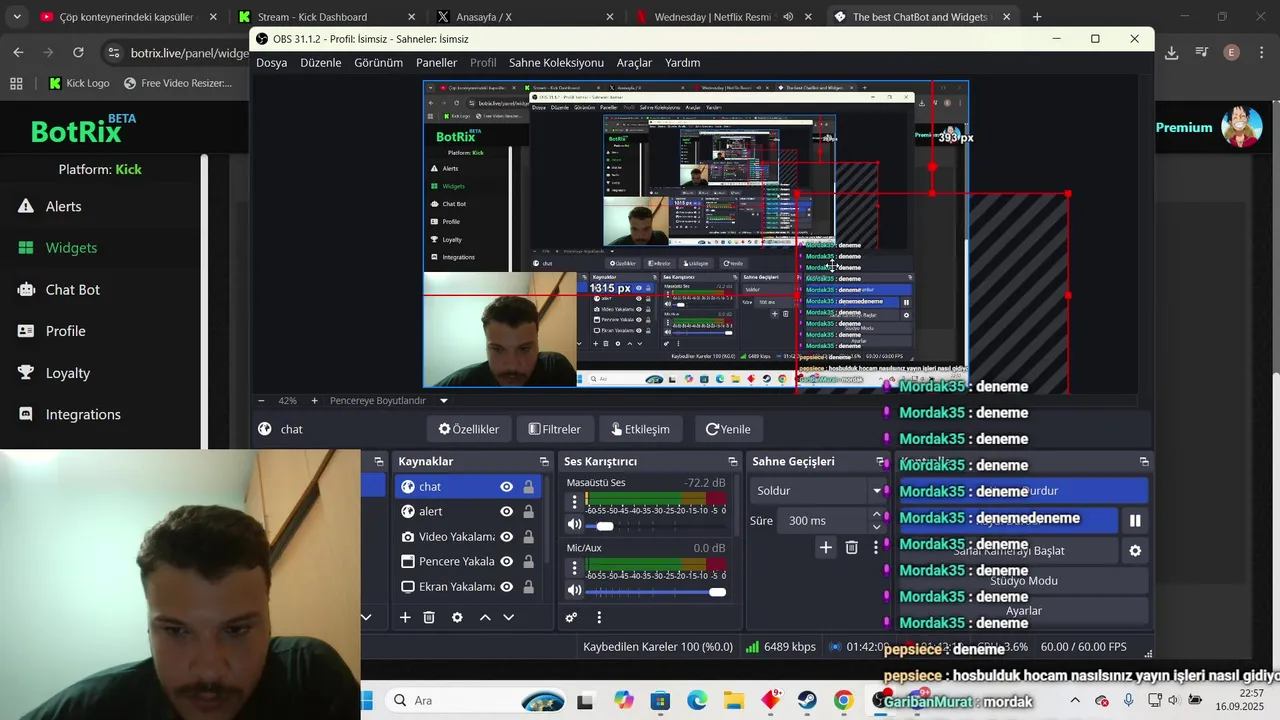
Task: Open Soldur transition dropdown
Action: (817, 490)
